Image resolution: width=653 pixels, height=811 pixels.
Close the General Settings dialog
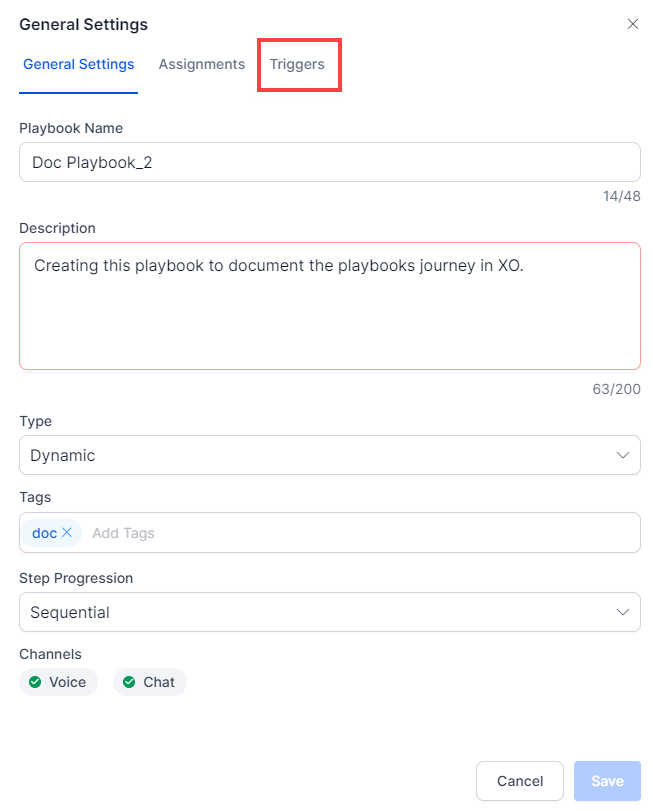point(632,24)
